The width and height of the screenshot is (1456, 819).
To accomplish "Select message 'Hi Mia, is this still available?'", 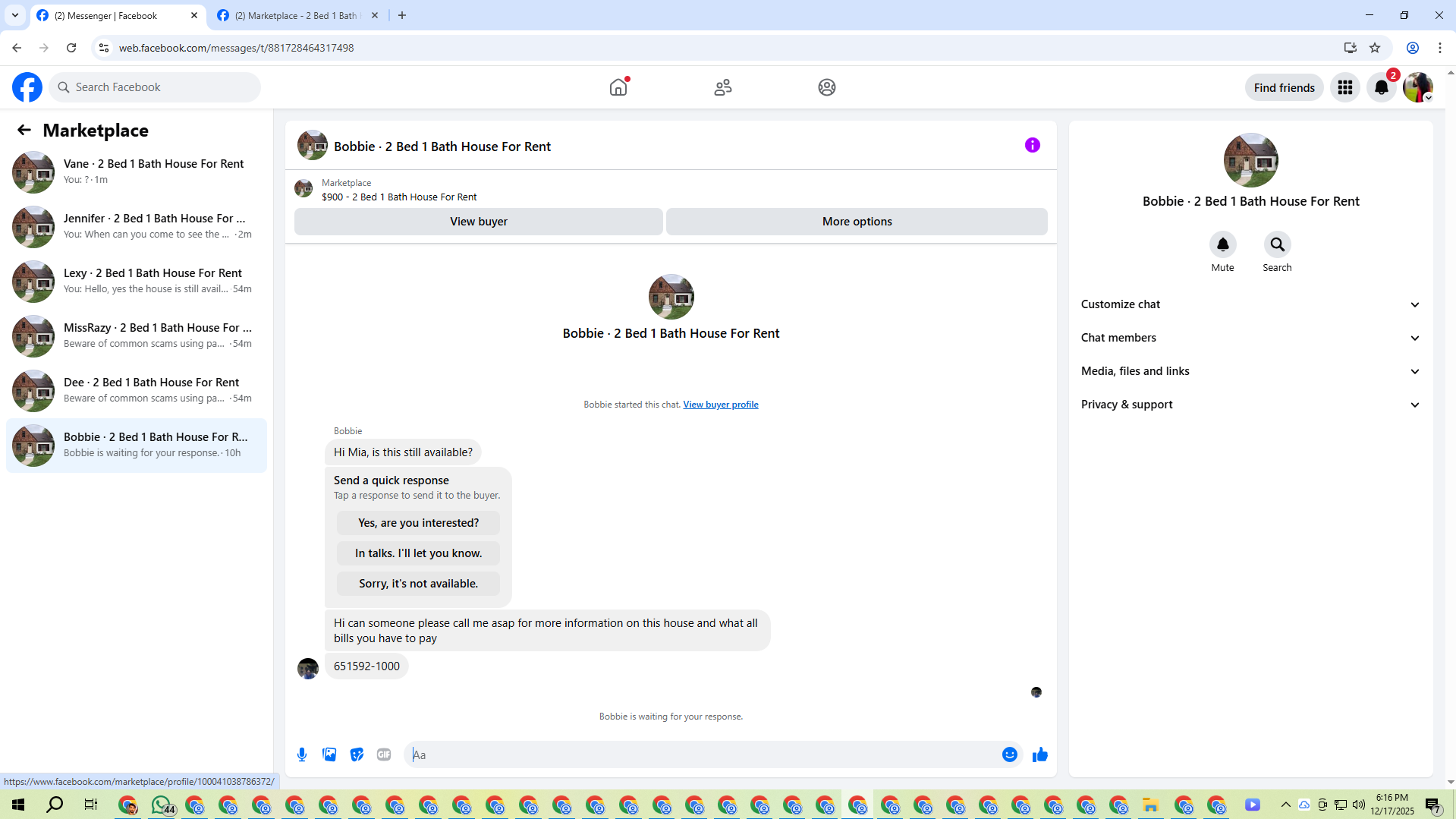I will click(403, 452).
